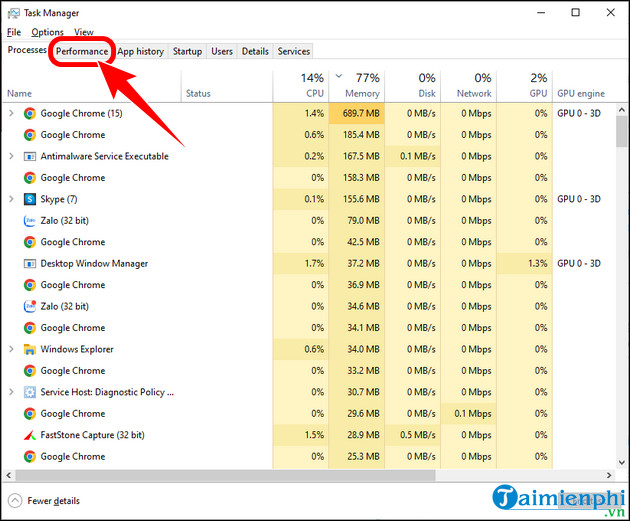Click the horizontal scrollbar thumb
The image size is (630, 521).
(x=225, y=475)
